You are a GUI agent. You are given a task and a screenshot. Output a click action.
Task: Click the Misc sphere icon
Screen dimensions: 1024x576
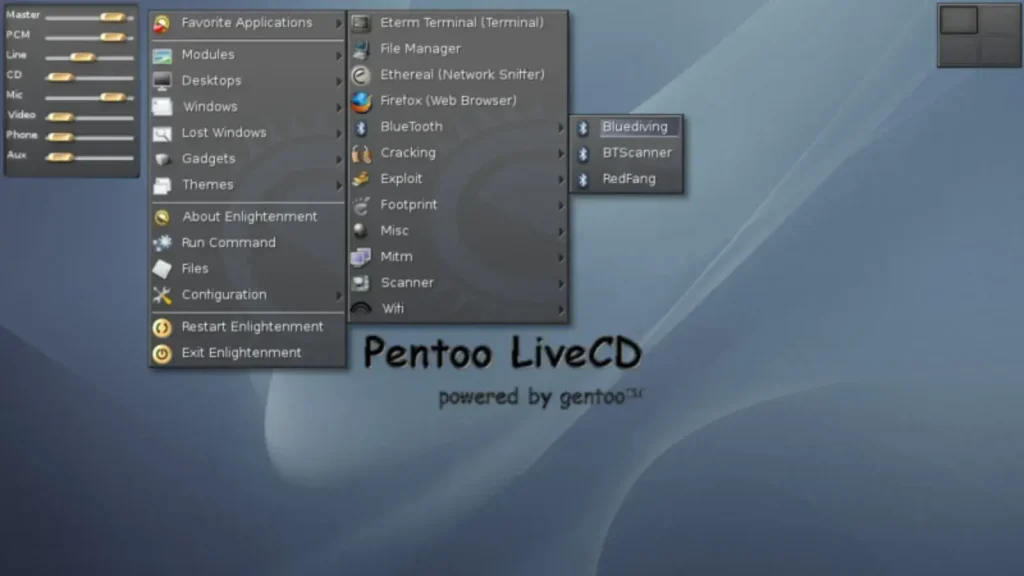[360, 231]
